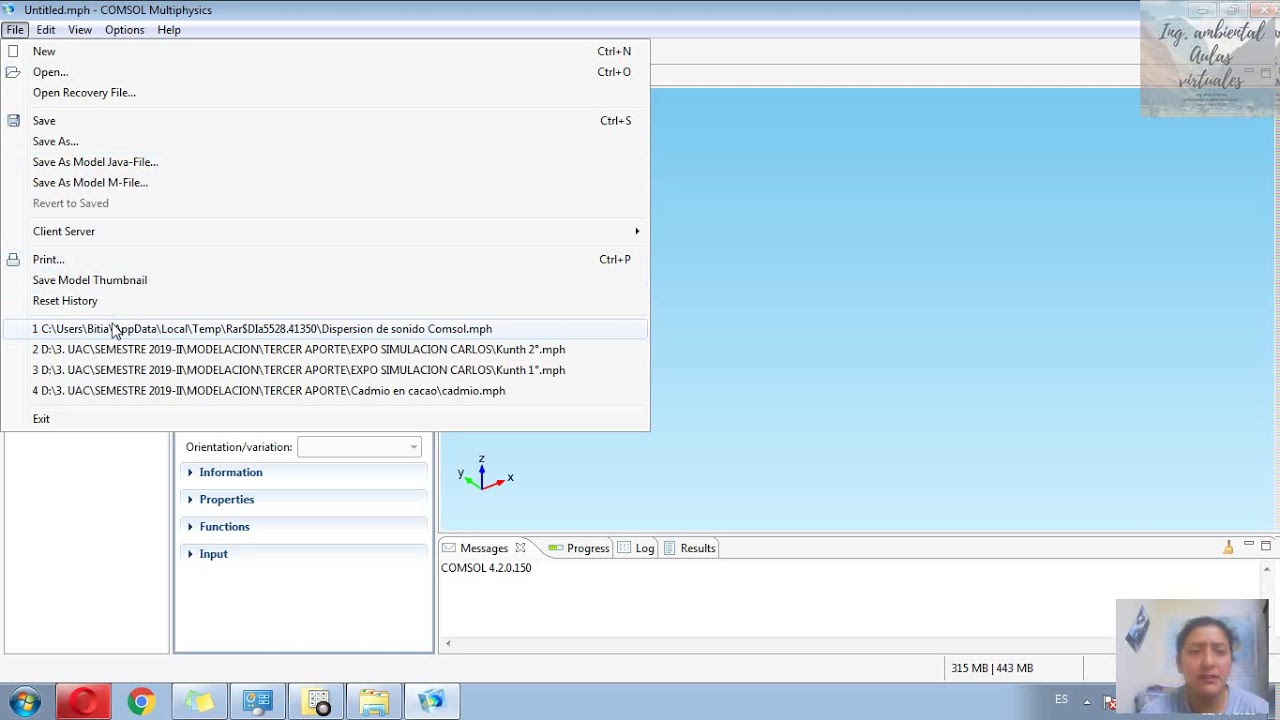Click the Open folder icon in menu
Viewport: 1280px width, 720px height.
[13, 72]
